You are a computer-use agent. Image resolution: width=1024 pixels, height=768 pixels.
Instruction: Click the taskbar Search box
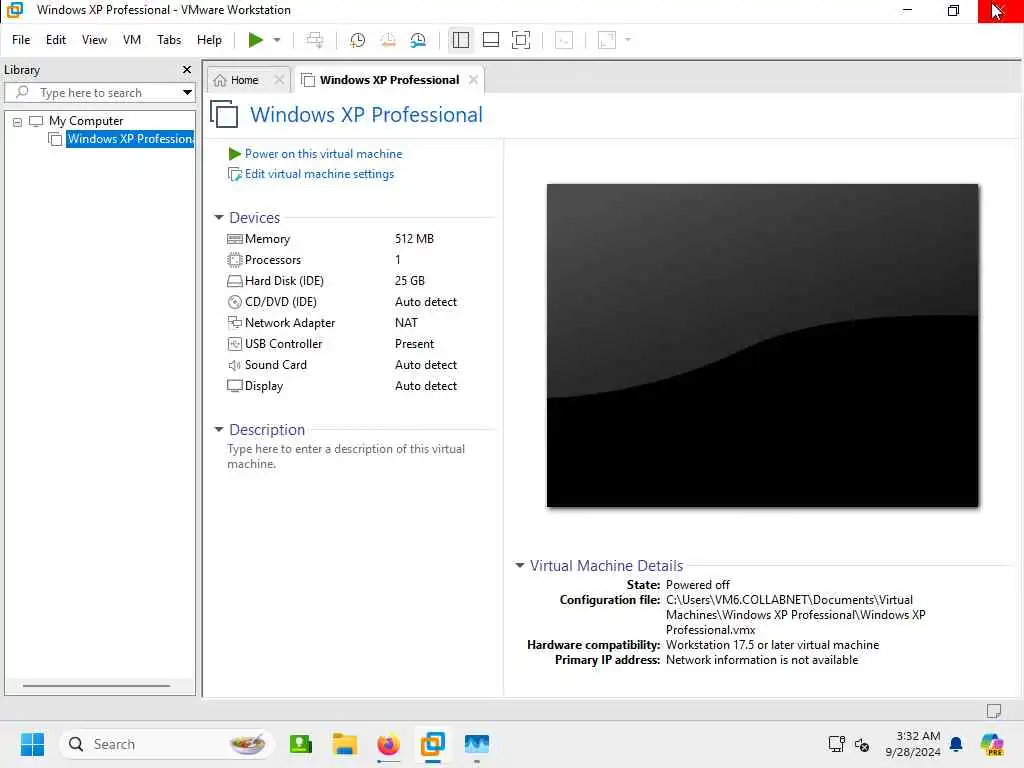(x=167, y=744)
